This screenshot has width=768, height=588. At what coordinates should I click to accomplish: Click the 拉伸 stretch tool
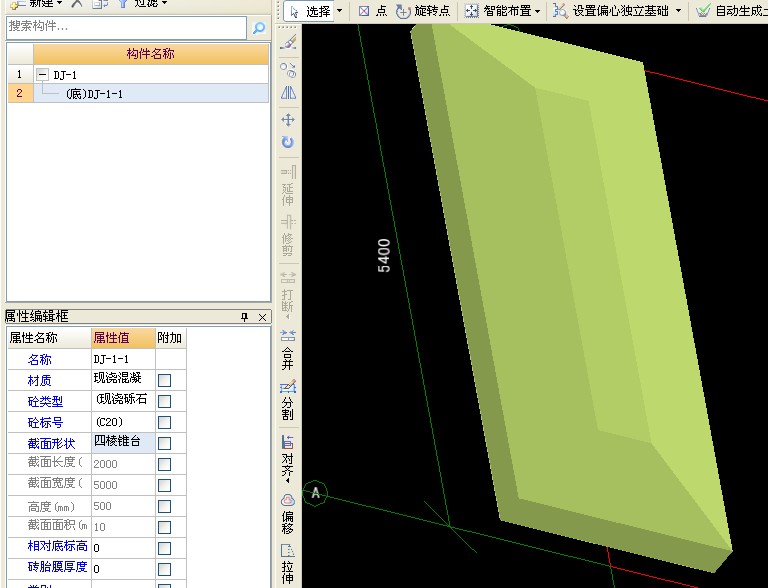pos(288,564)
